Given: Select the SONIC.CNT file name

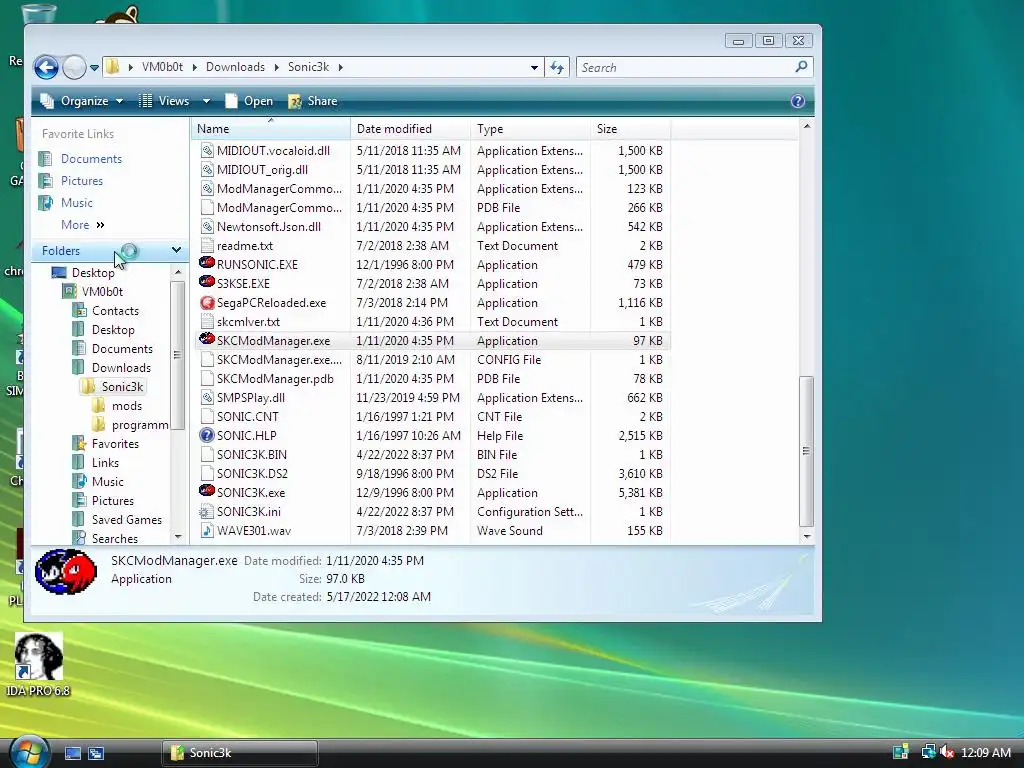Looking at the screenshot, I should (x=248, y=417).
